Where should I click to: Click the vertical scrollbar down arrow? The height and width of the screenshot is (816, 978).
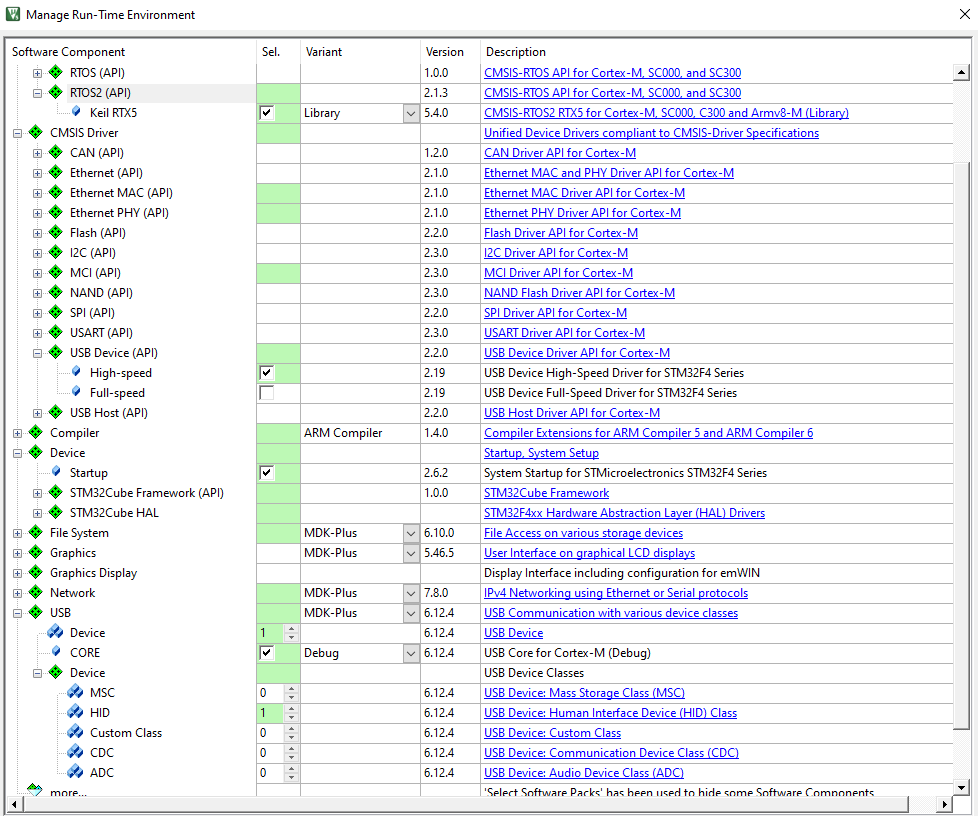click(x=961, y=788)
